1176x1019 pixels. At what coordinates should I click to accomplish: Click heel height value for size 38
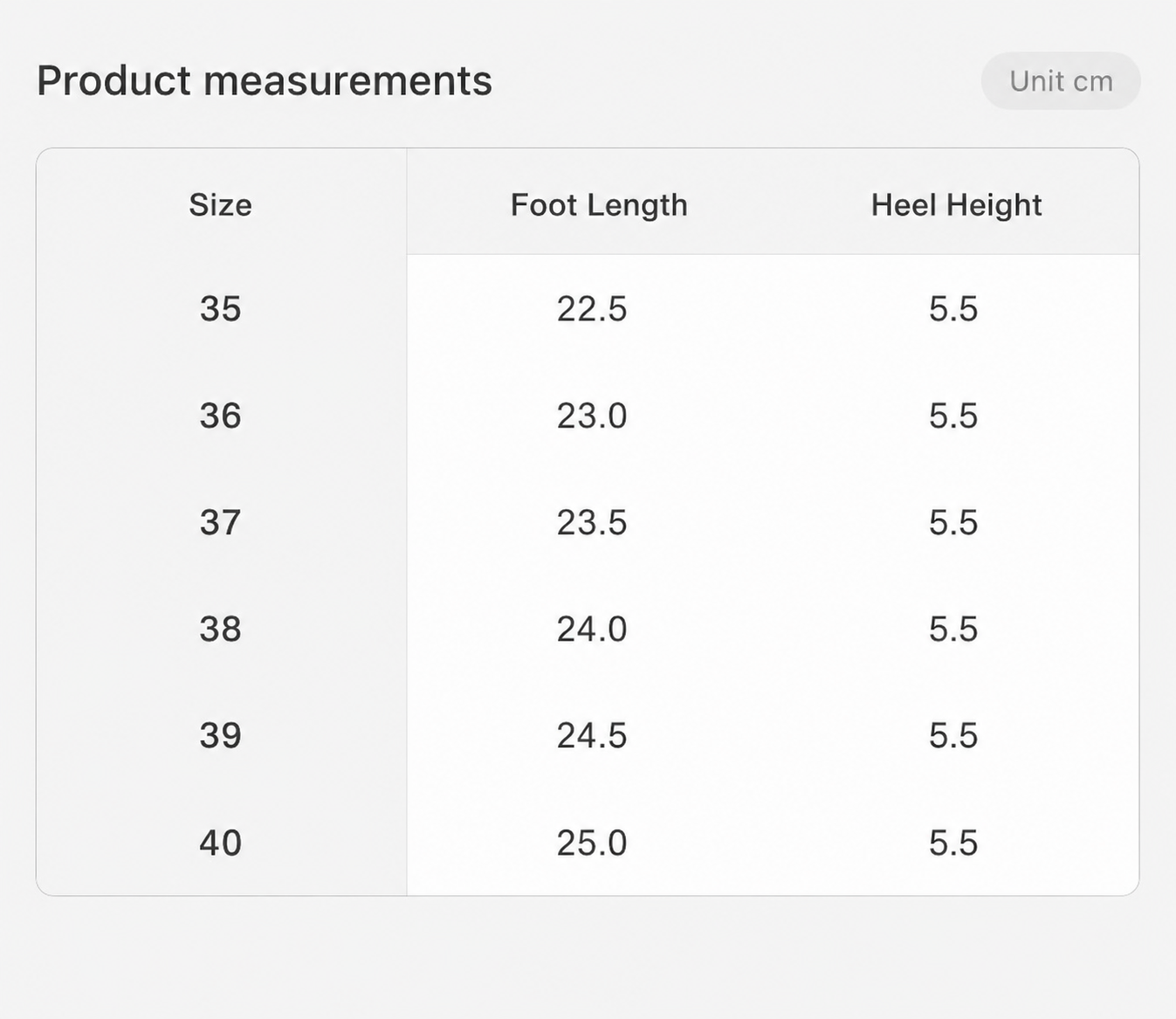click(x=953, y=630)
